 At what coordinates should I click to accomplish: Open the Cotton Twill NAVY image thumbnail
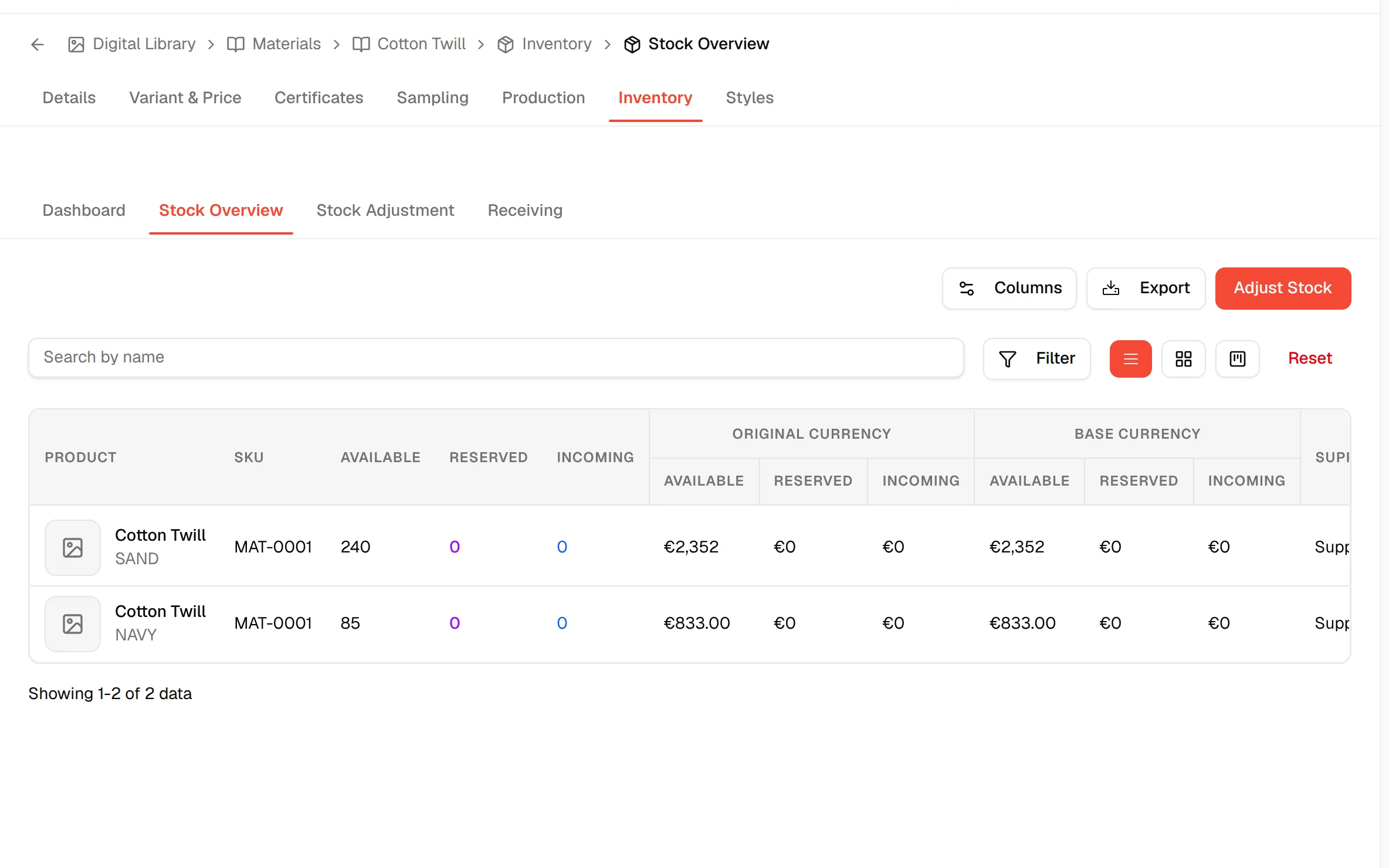[x=73, y=623]
